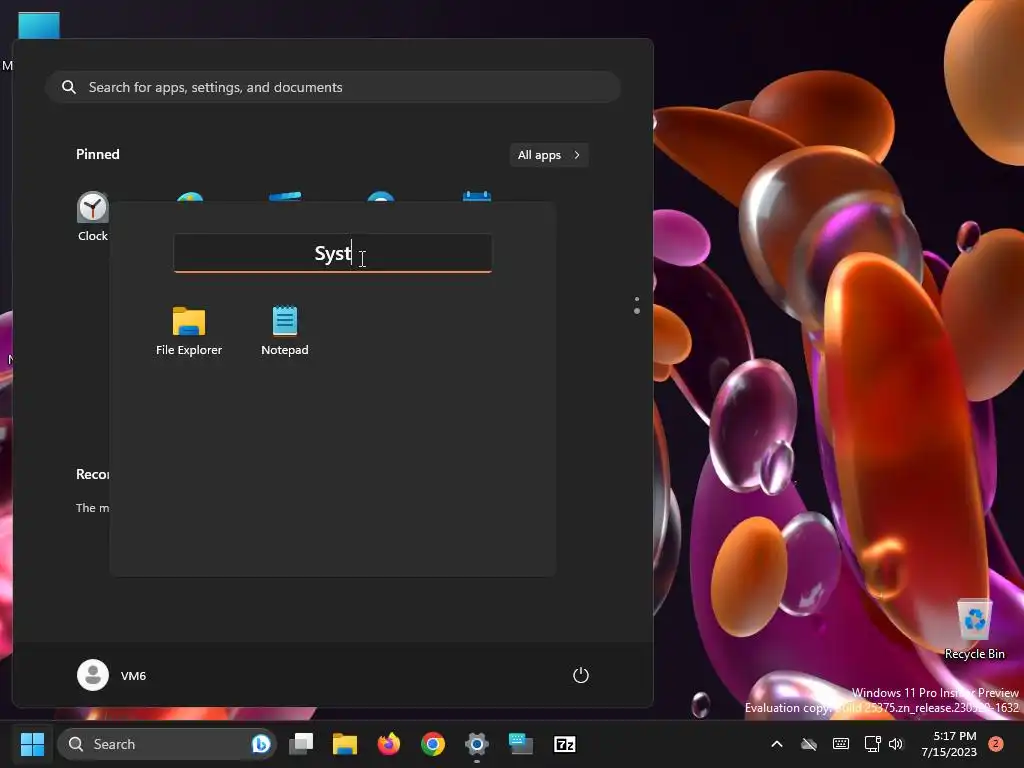The width and height of the screenshot is (1024, 768).
Task: Open the pinned Clock app
Action: pos(93,217)
